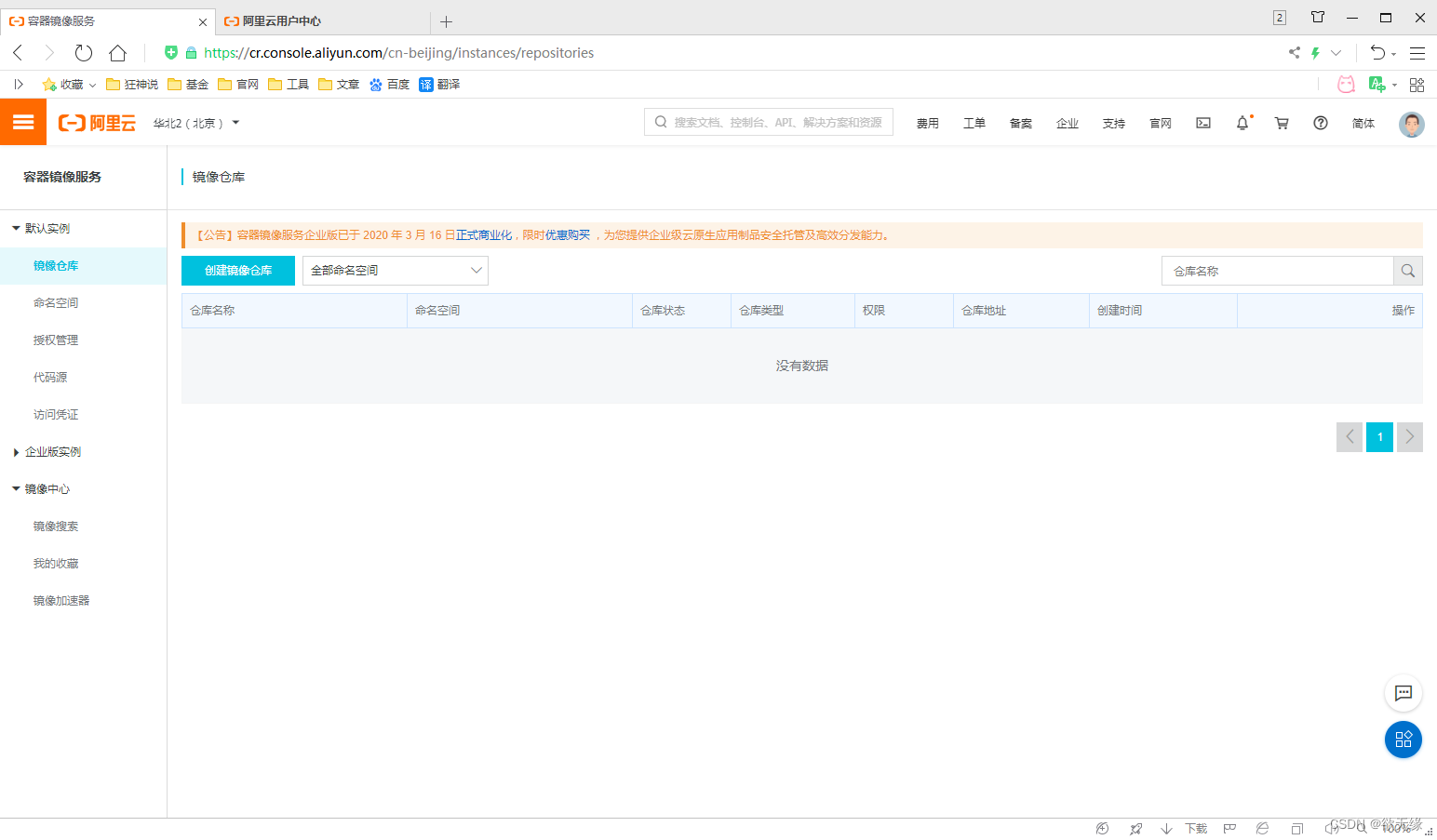Open a new browser tab
This screenshot has width=1437, height=840.
446,21
